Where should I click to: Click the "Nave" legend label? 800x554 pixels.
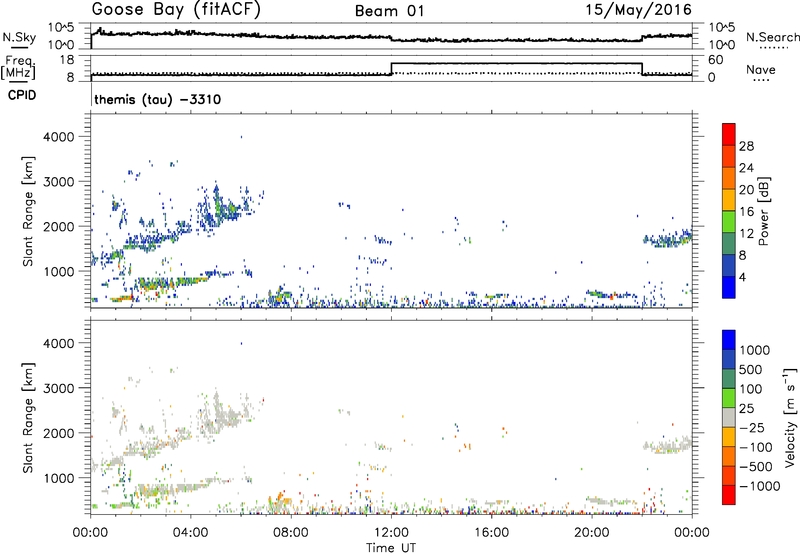point(761,70)
